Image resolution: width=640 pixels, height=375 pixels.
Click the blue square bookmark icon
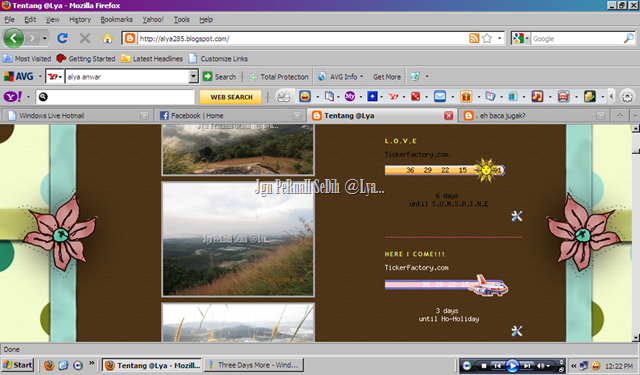(x=372, y=96)
